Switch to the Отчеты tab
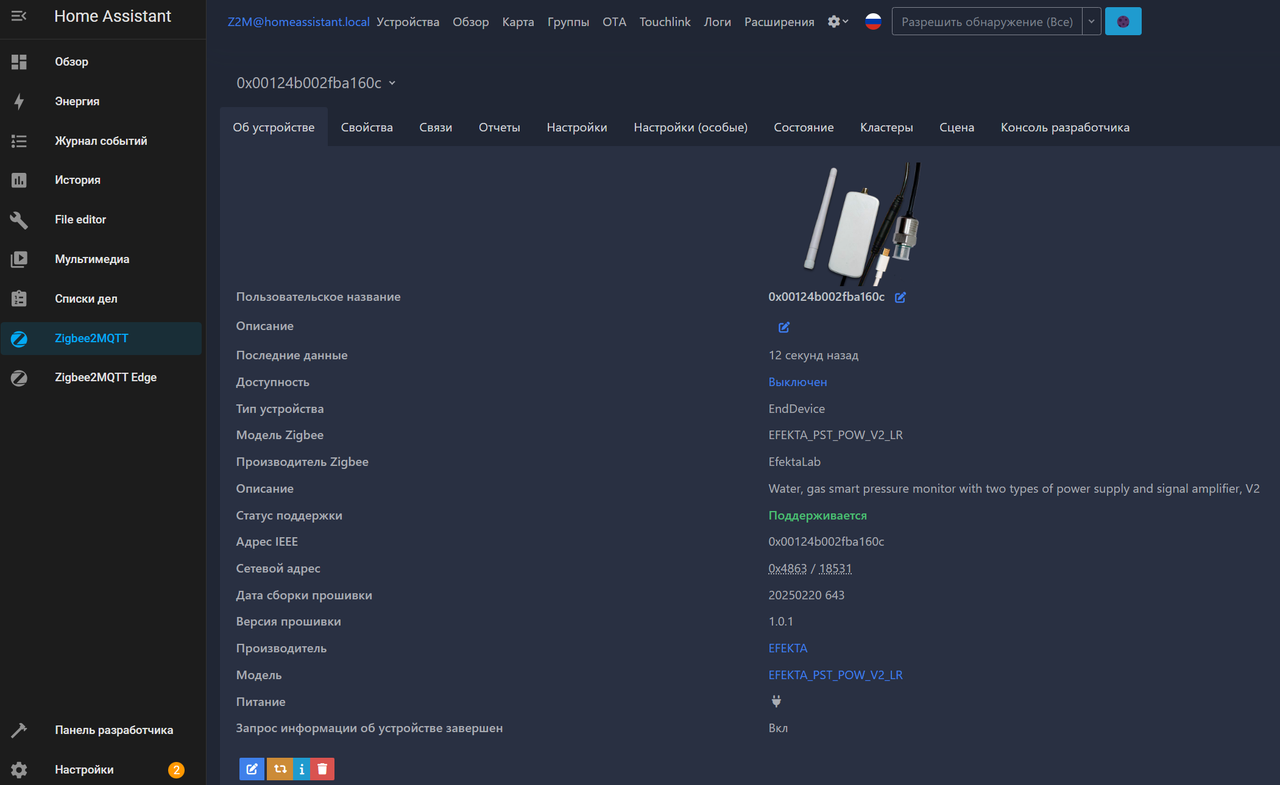 pyautogui.click(x=500, y=127)
